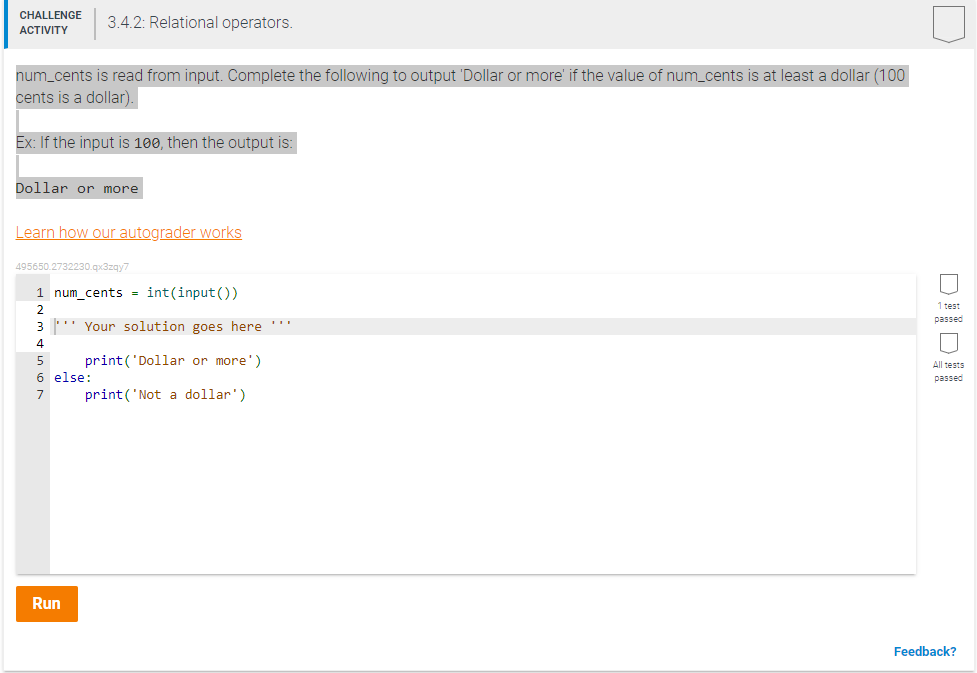
Task: Click line number 4 in the gutter
Action: pos(39,343)
